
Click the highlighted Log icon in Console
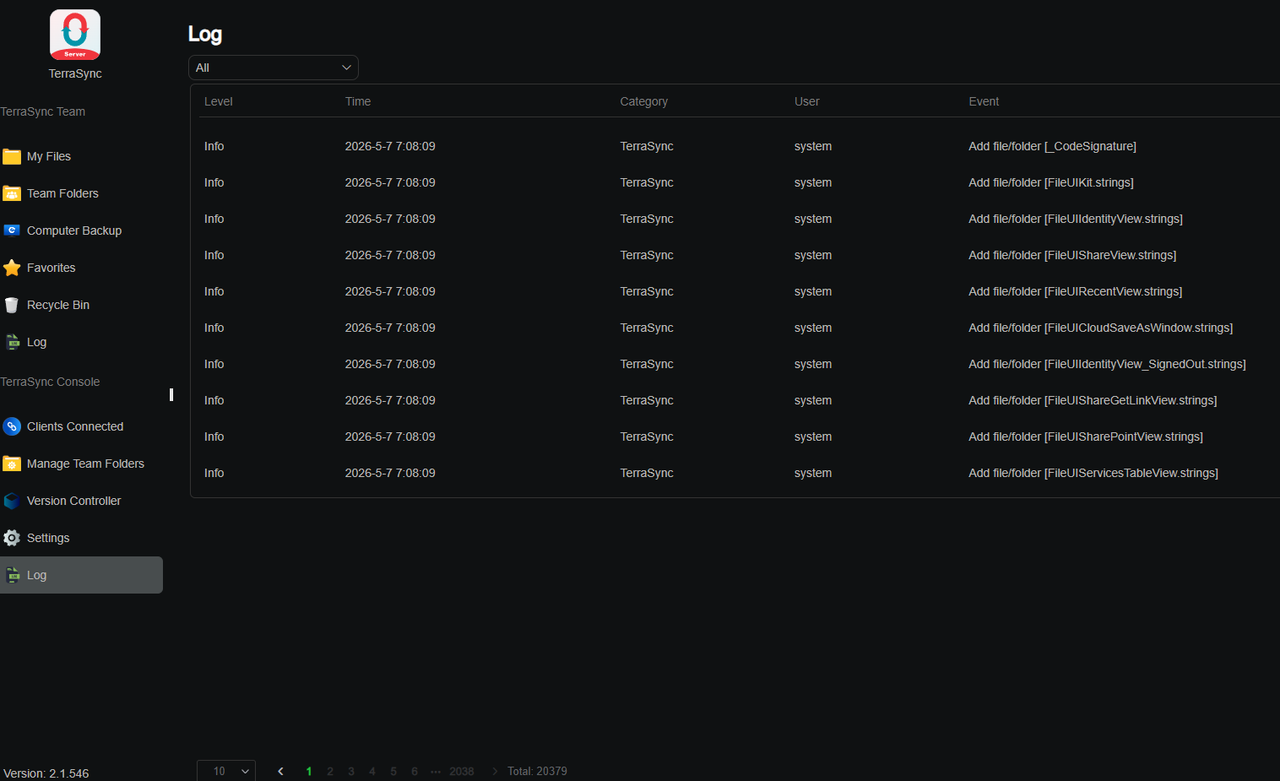click(x=12, y=575)
